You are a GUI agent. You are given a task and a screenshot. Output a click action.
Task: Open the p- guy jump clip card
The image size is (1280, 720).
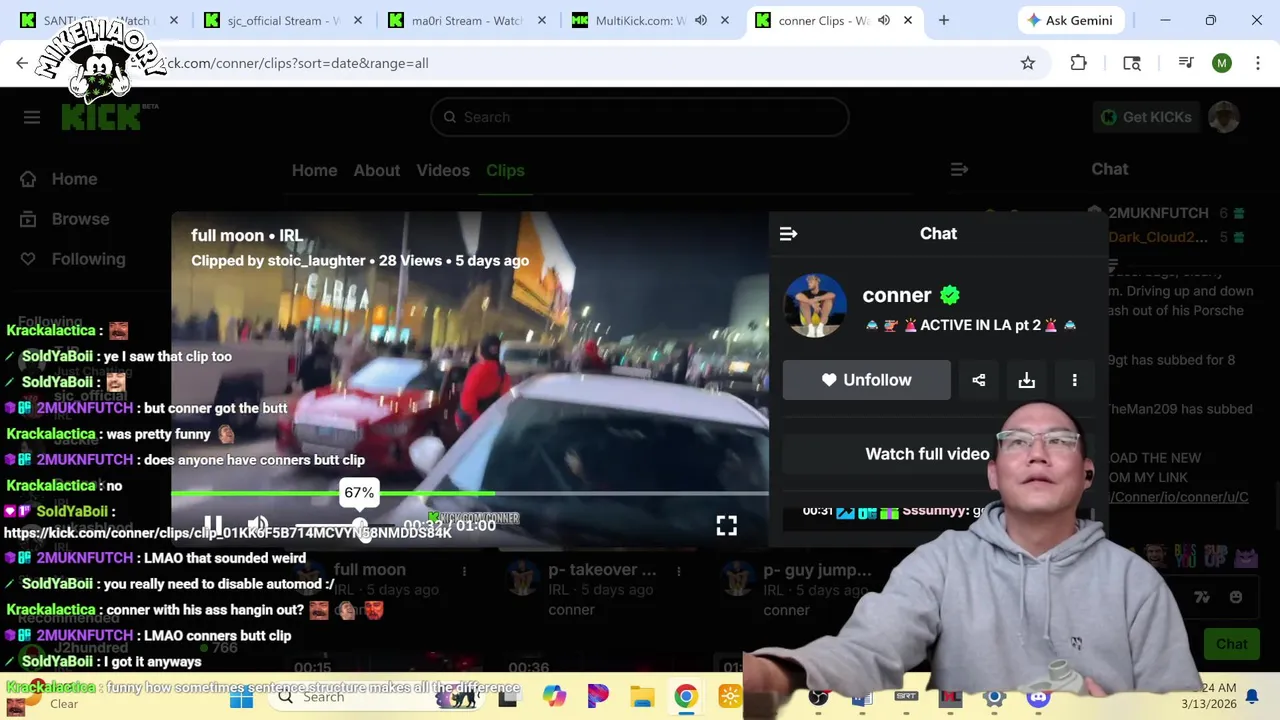coord(817,570)
